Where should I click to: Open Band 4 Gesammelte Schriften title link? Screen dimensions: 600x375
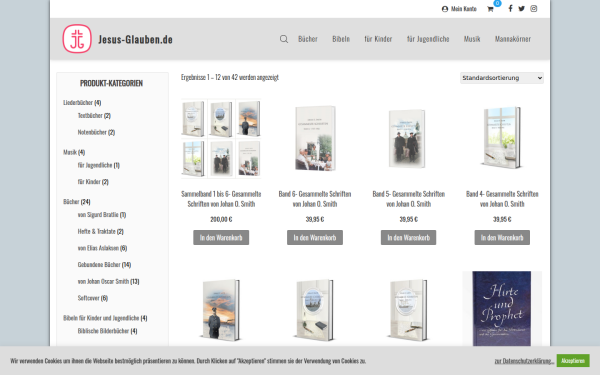(502, 199)
